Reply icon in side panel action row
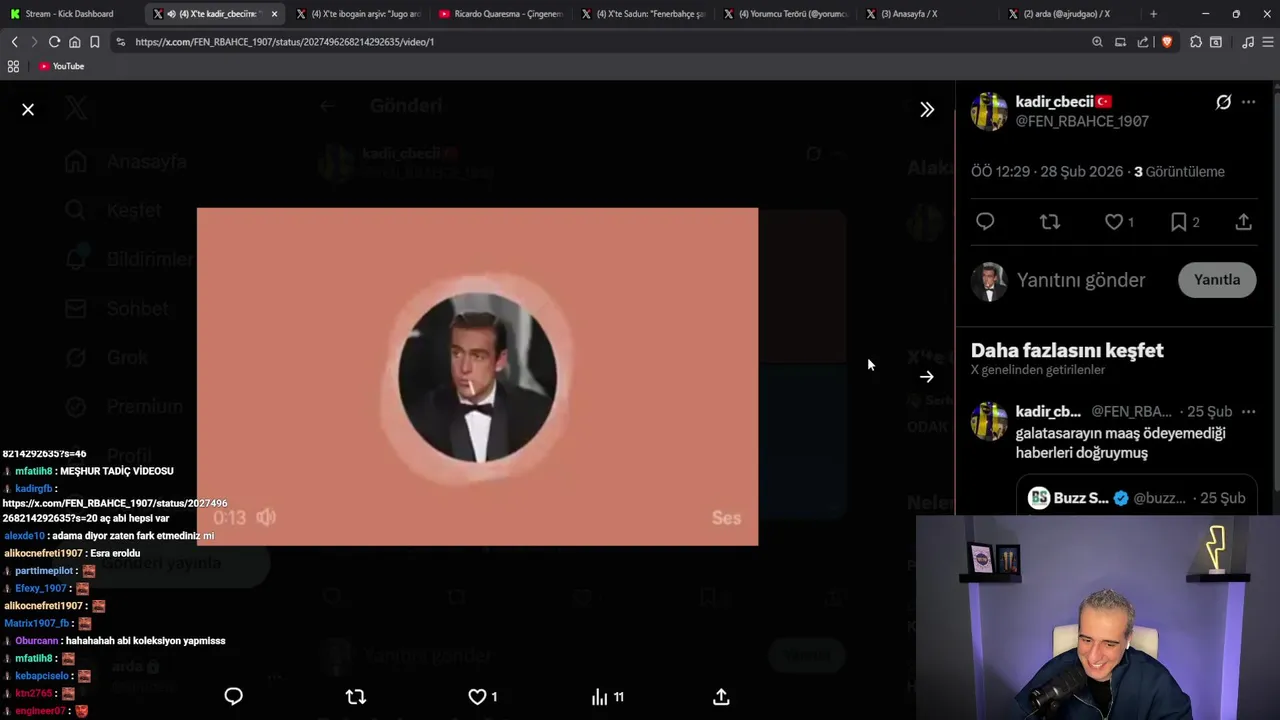 click(985, 221)
